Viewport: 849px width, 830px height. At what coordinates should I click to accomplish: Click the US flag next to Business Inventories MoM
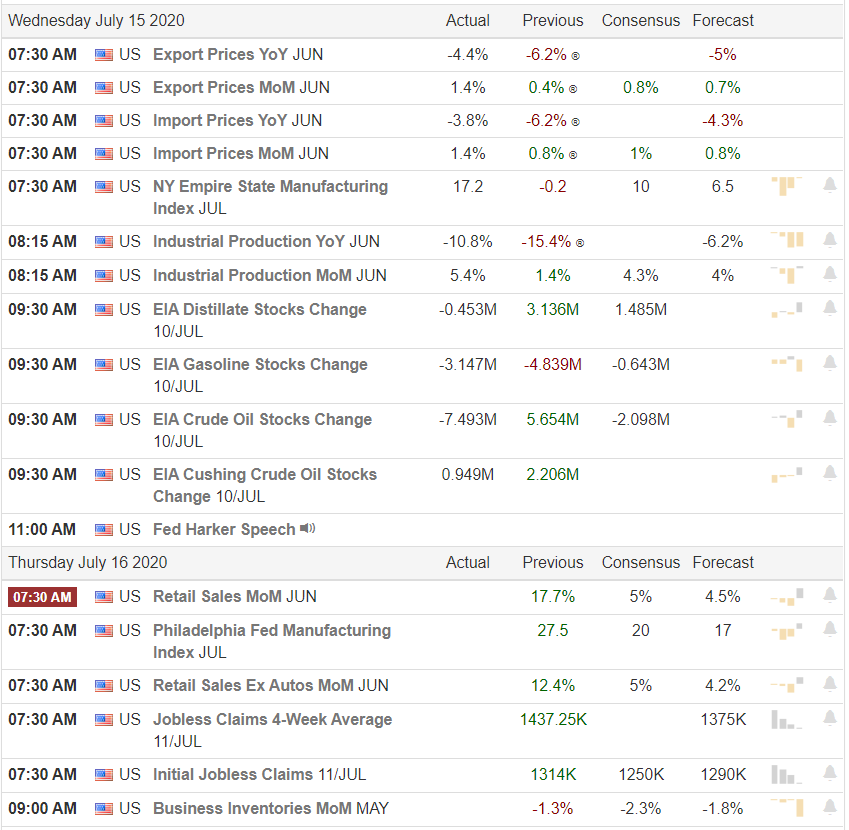(103, 808)
